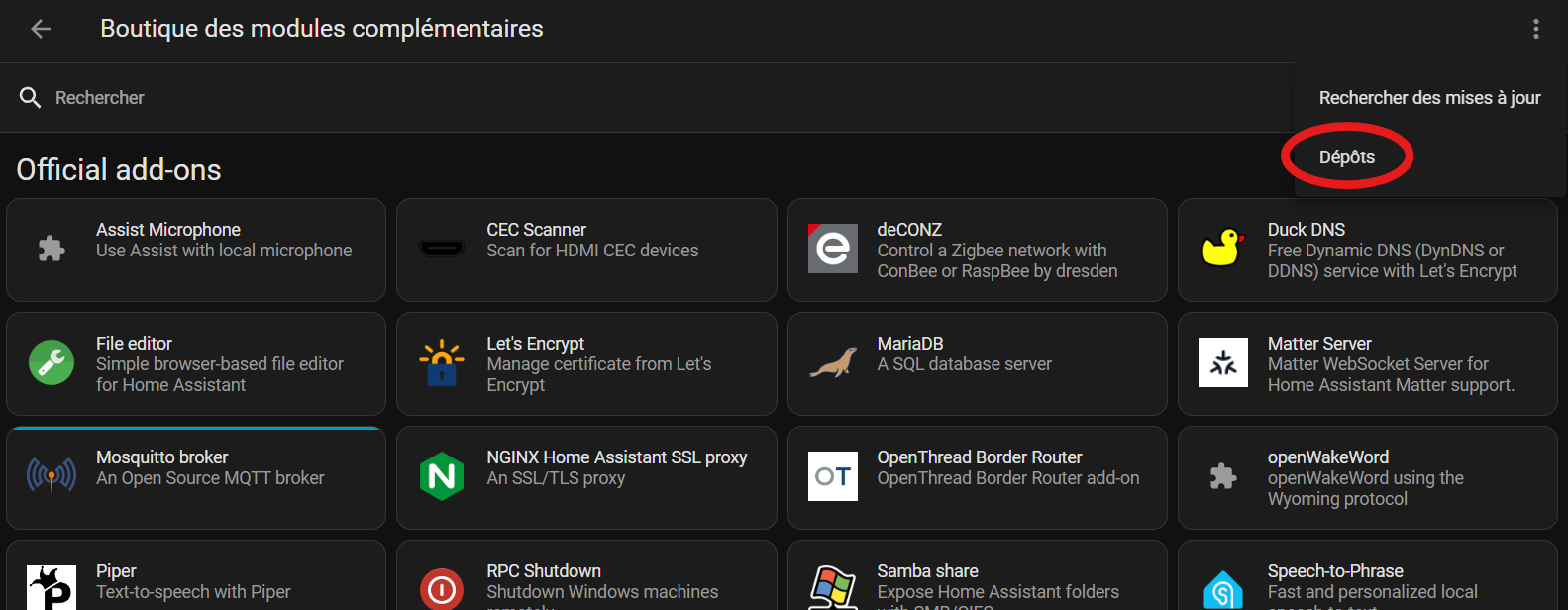Click the RPC Shutdown power icon
Viewport: 1568px width, 610px height.
click(x=442, y=590)
